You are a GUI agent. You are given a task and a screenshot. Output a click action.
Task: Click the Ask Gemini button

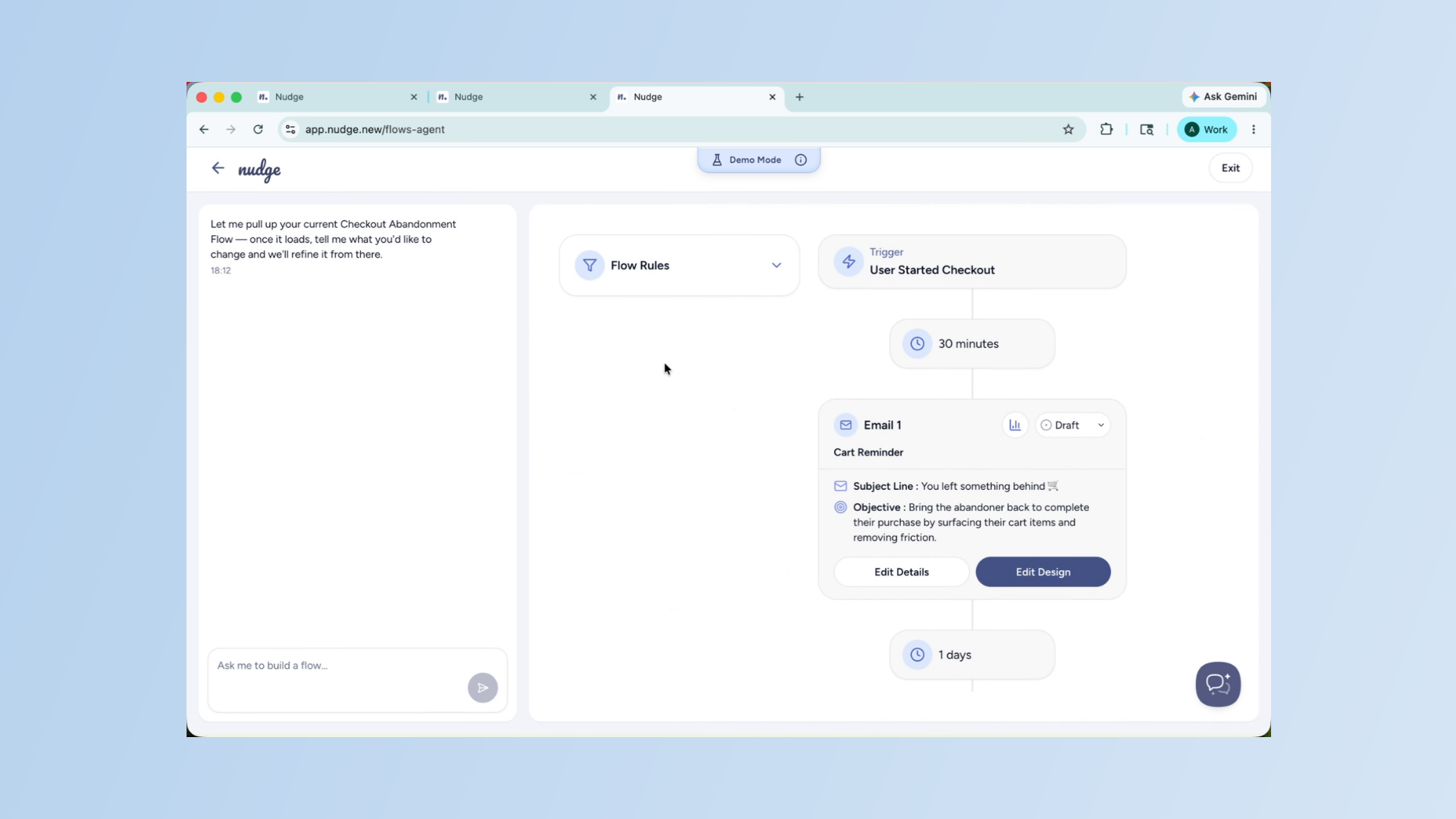[x=1223, y=97]
